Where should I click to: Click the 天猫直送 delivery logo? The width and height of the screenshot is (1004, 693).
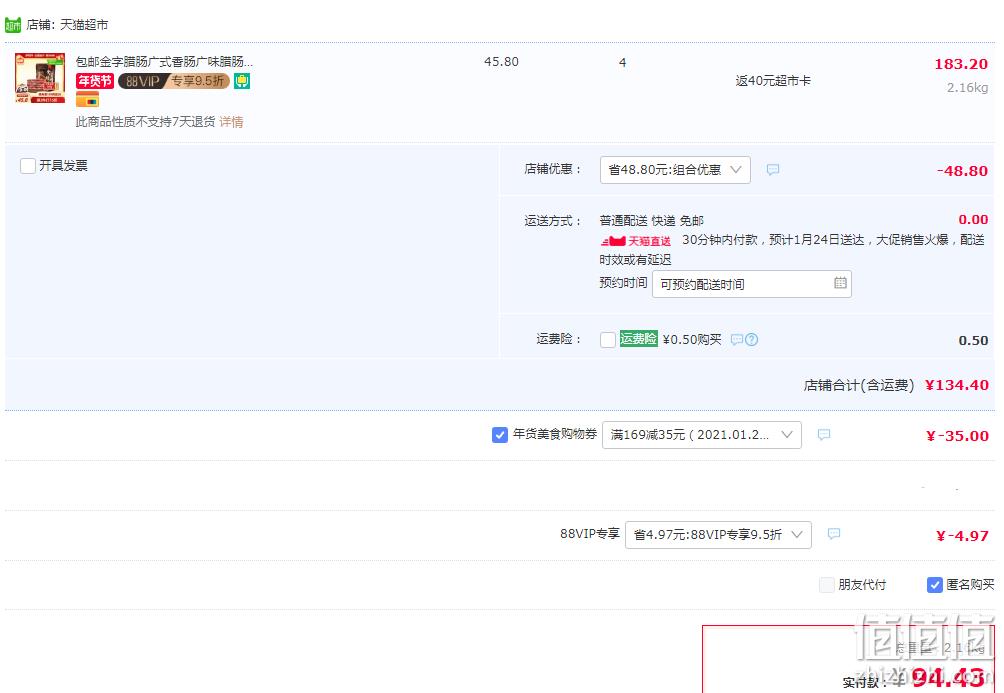click(x=636, y=241)
